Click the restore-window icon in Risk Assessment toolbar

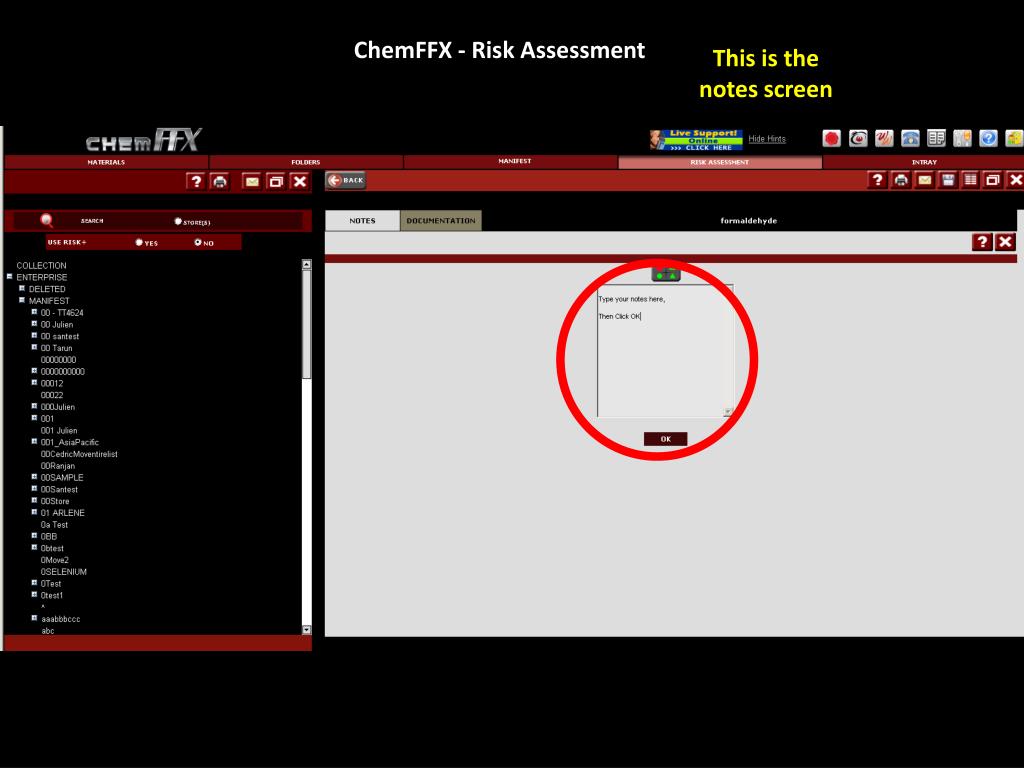993,180
